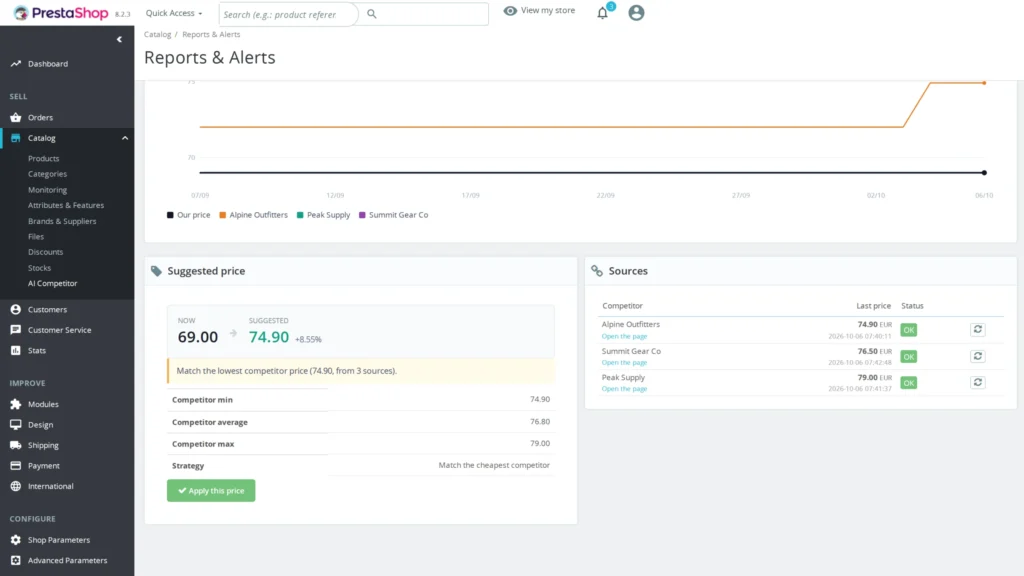Click the Modules puzzle icon

[x=16, y=404]
